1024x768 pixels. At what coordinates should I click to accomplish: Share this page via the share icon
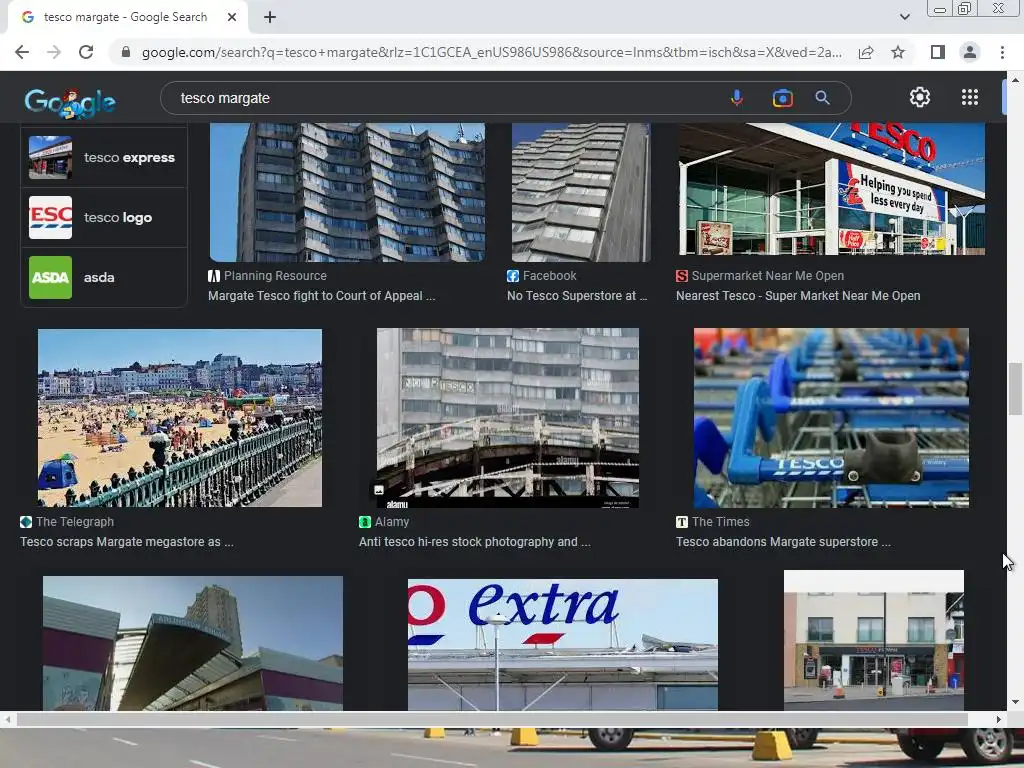[866, 52]
